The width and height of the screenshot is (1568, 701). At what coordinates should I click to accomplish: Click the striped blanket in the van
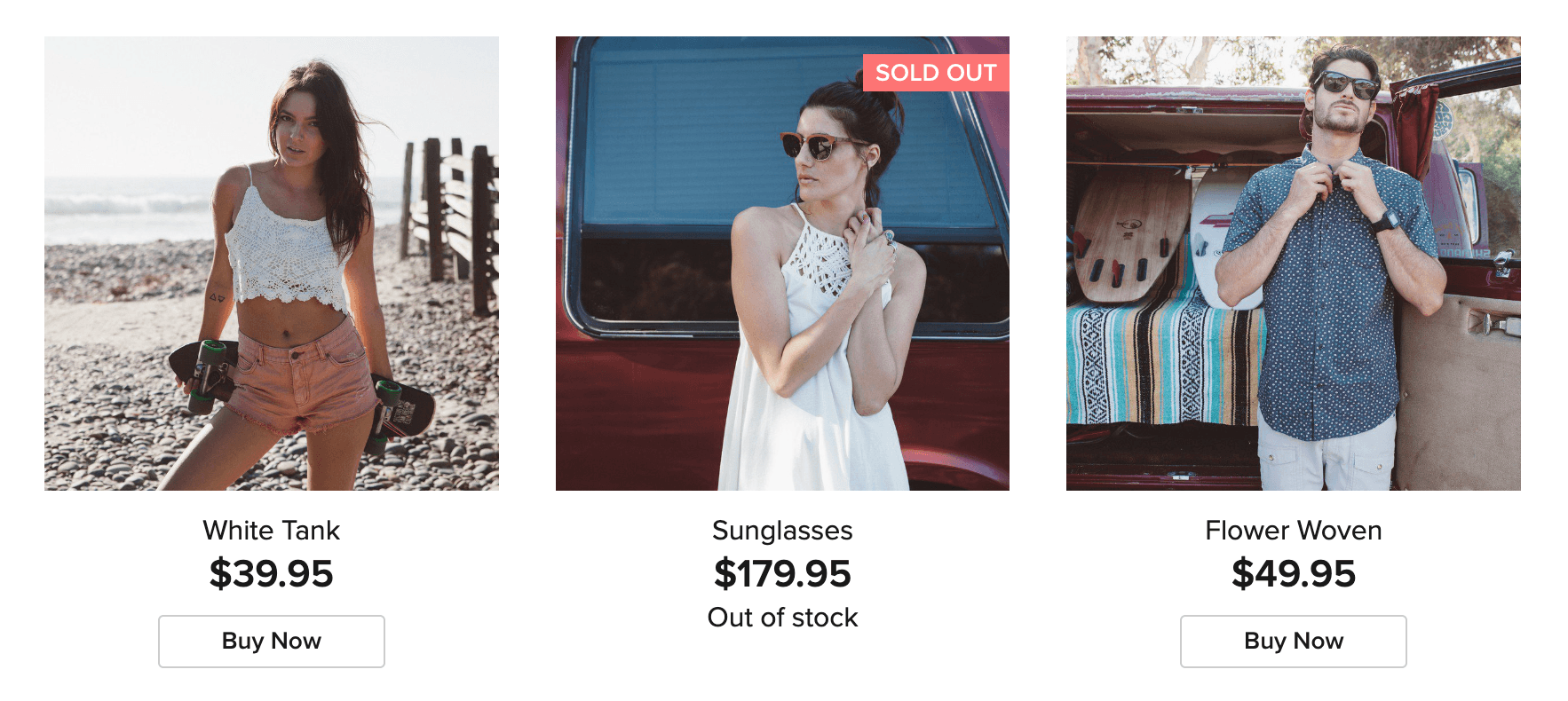pyautogui.click(x=1154, y=364)
